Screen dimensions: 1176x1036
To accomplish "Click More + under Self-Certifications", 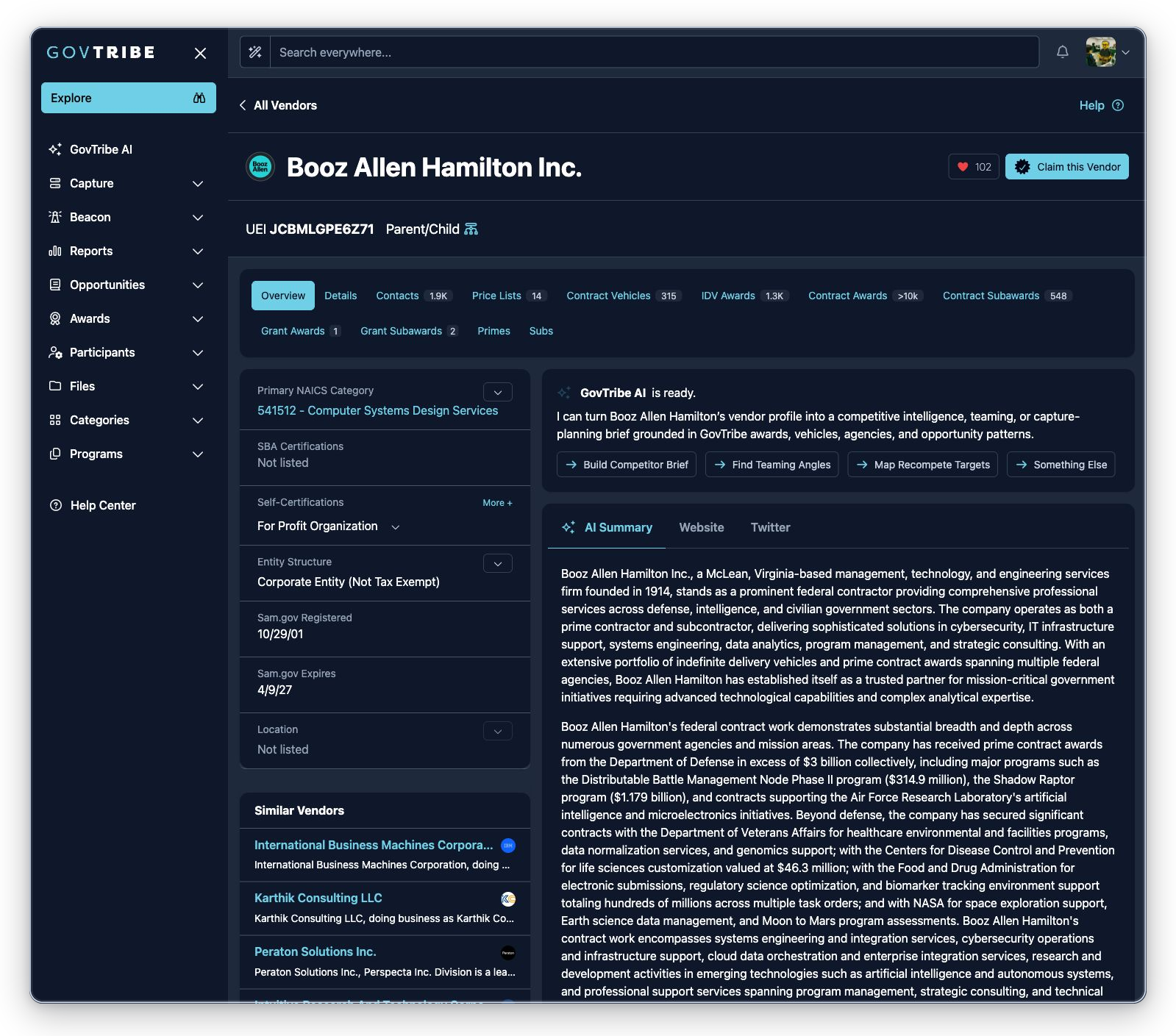I will click(497, 503).
